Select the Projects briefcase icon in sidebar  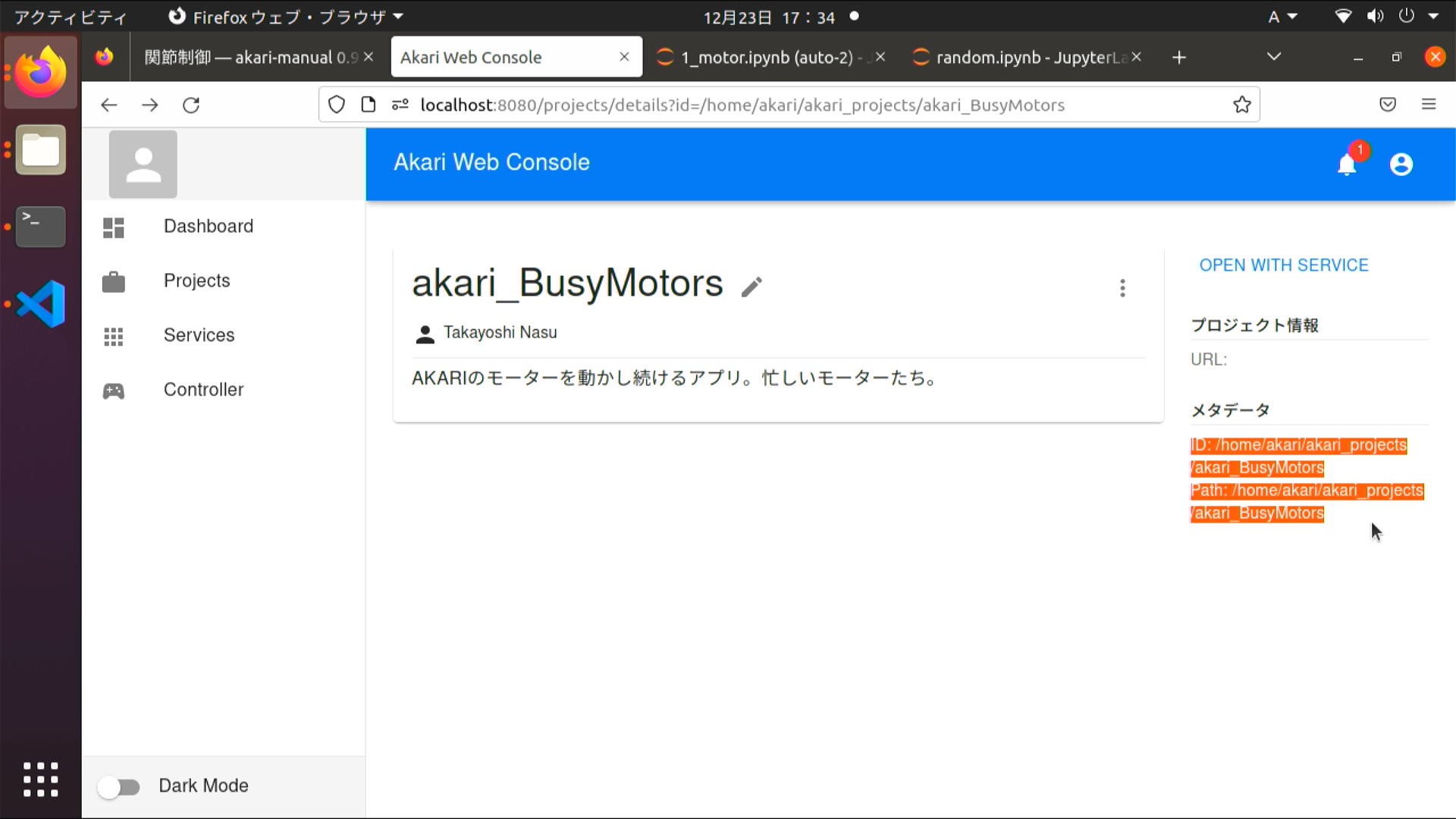pos(113,281)
